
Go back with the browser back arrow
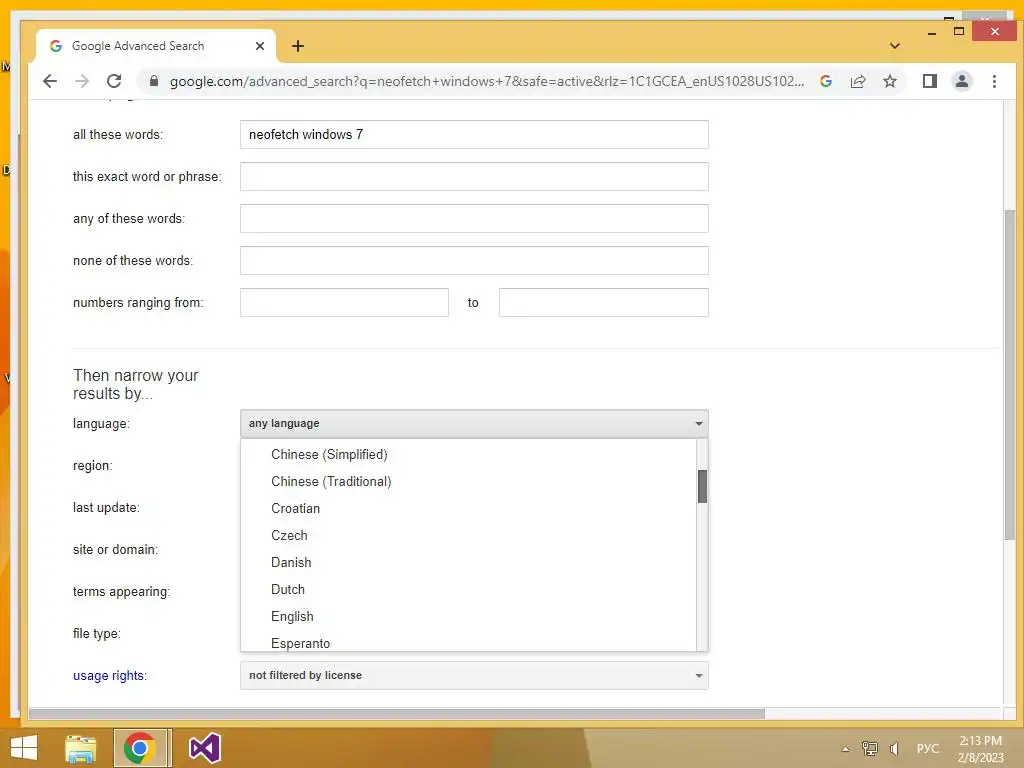point(50,81)
